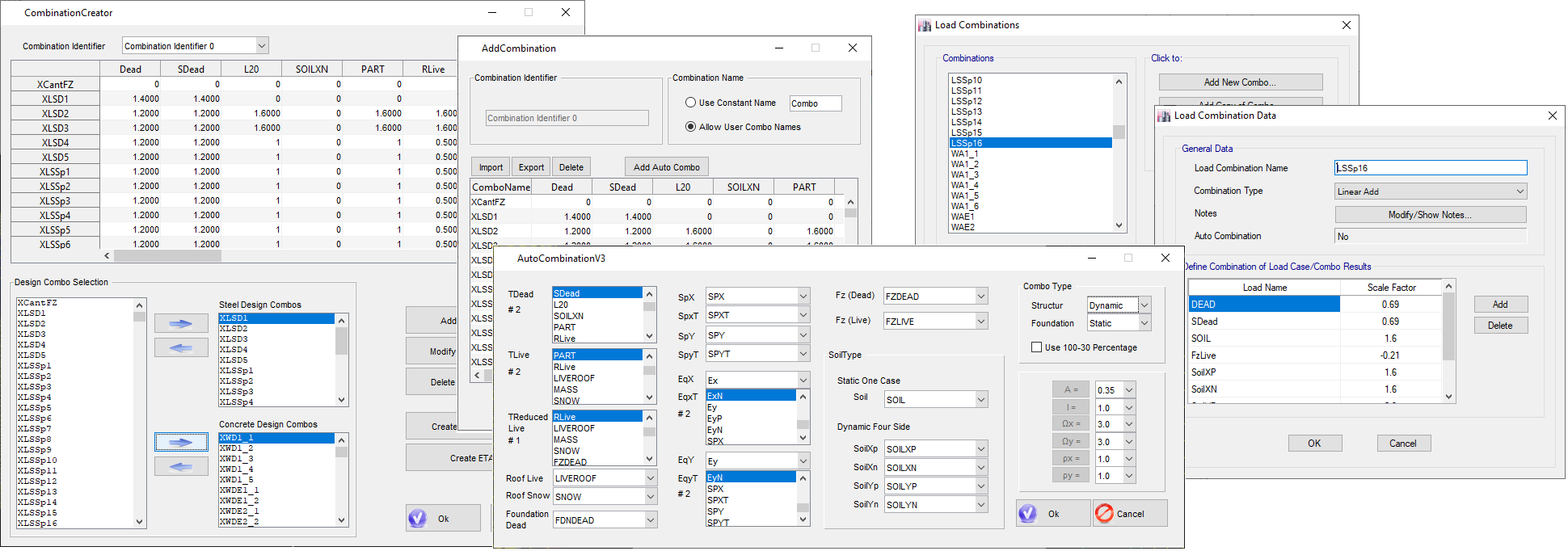Open the Combination Identifier 0 dropdown in CombinationCreator
1568x551 pixels.
[x=261, y=46]
